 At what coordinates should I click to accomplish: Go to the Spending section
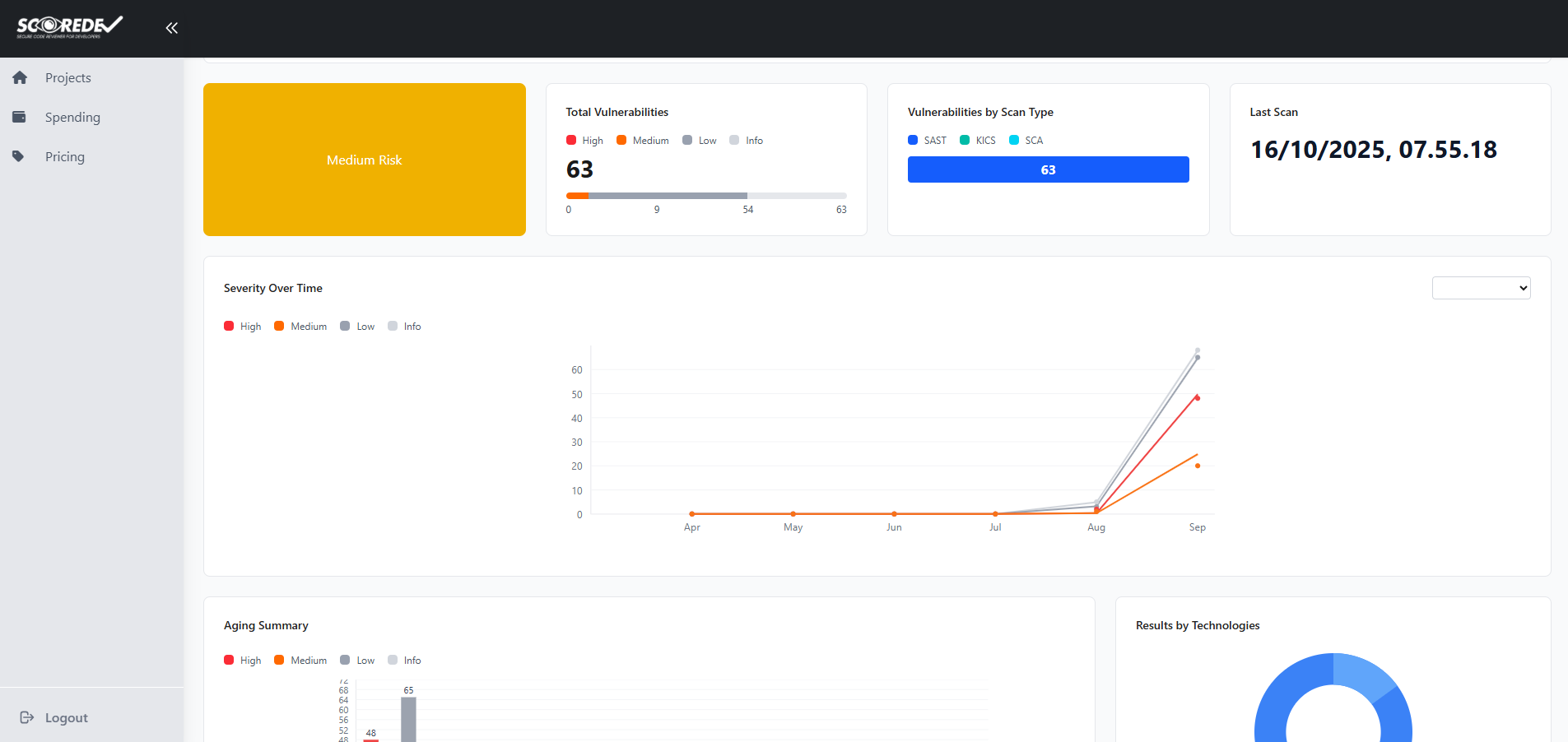pyautogui.click(x=72, y=118)
